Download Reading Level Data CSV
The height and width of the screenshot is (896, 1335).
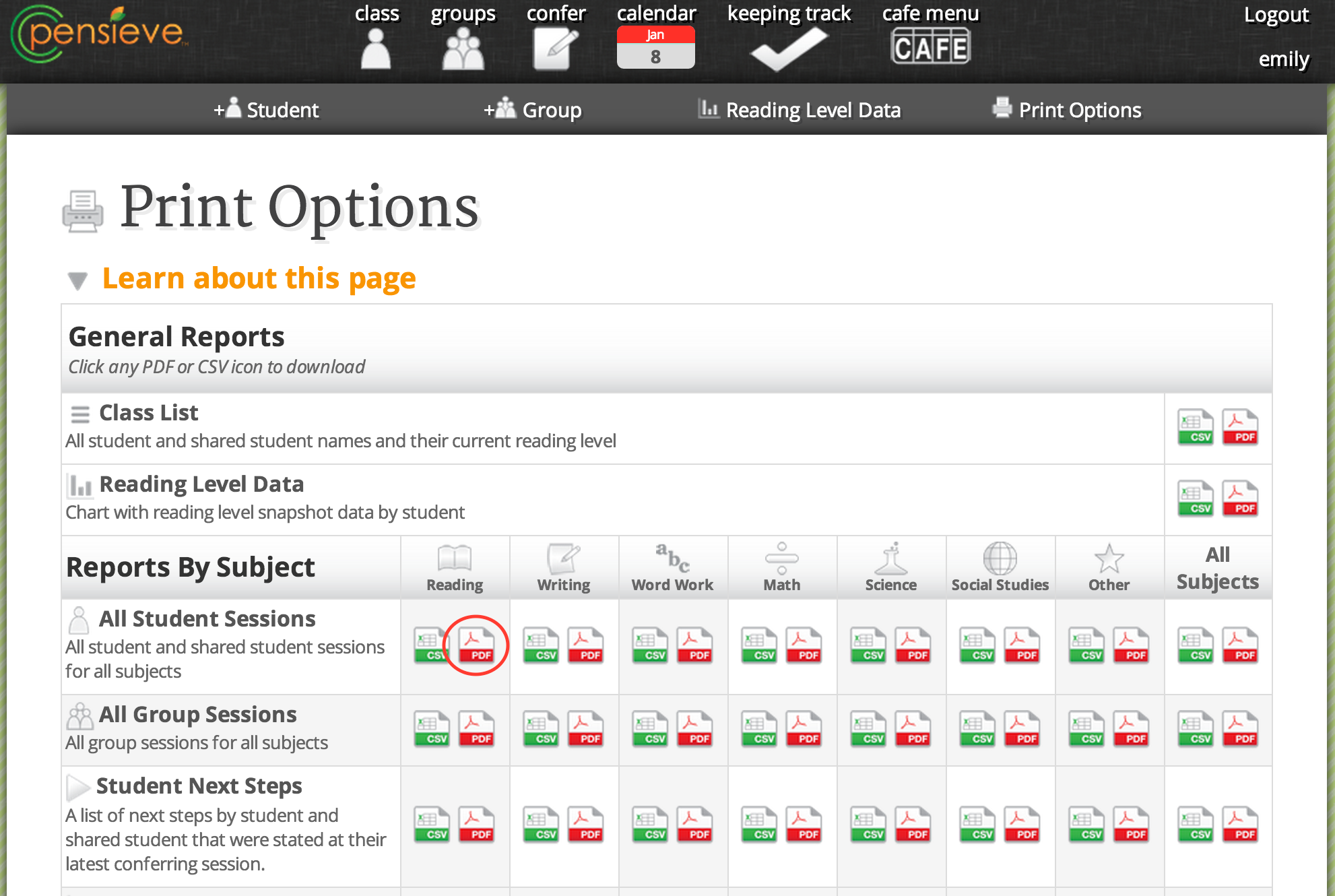(1196, 499)
